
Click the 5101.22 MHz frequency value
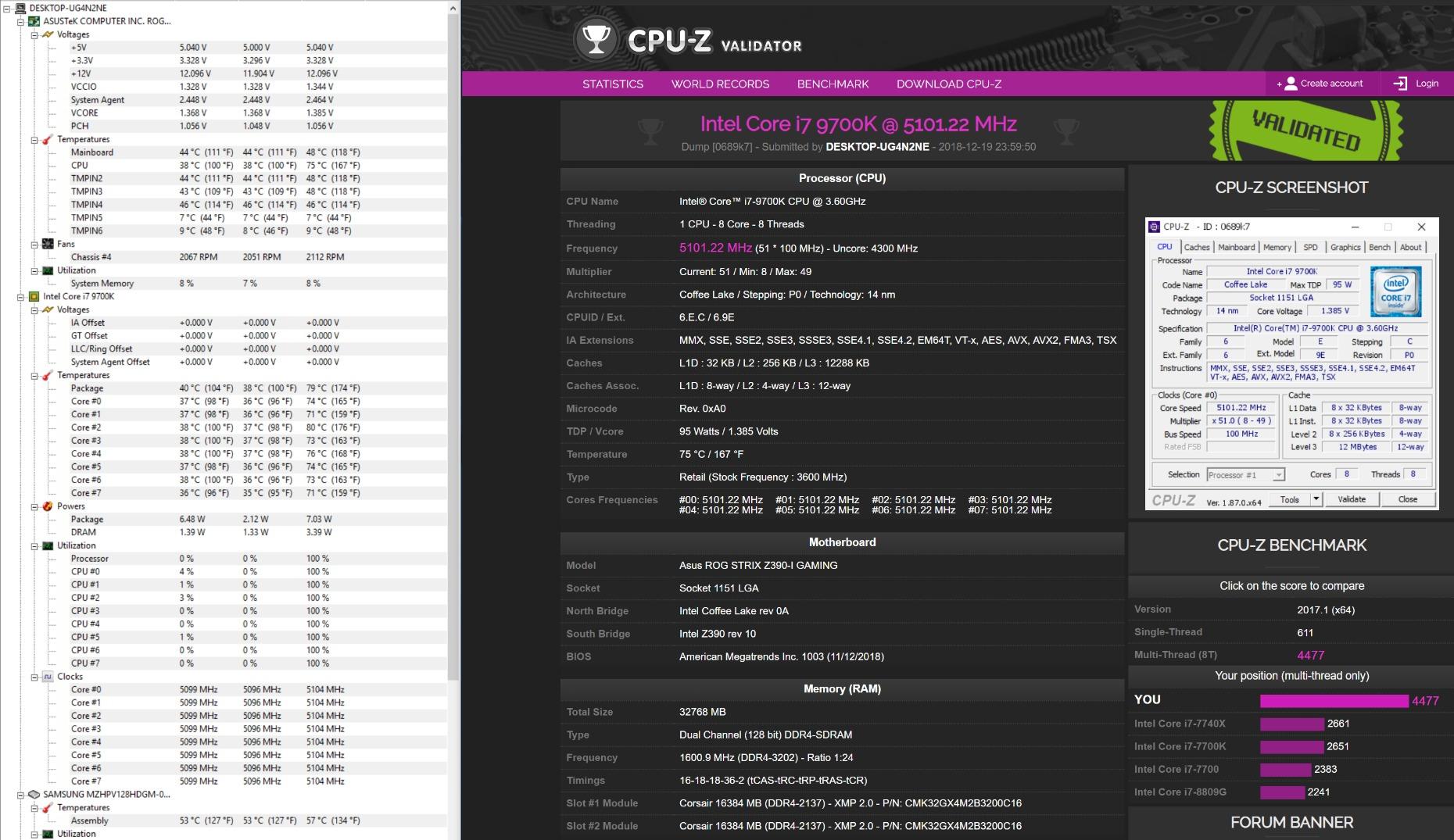(x=715, y=248)
